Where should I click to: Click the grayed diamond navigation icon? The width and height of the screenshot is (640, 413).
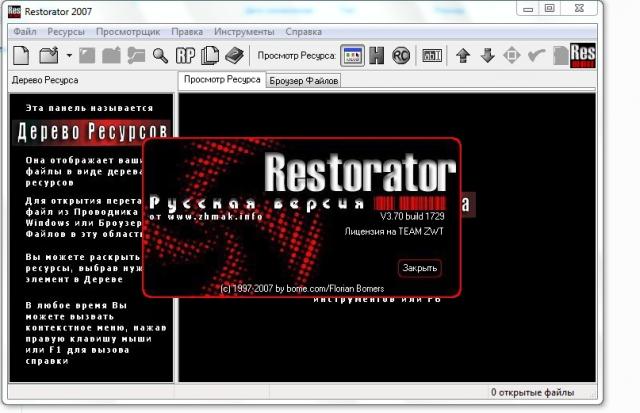(511, 56)
